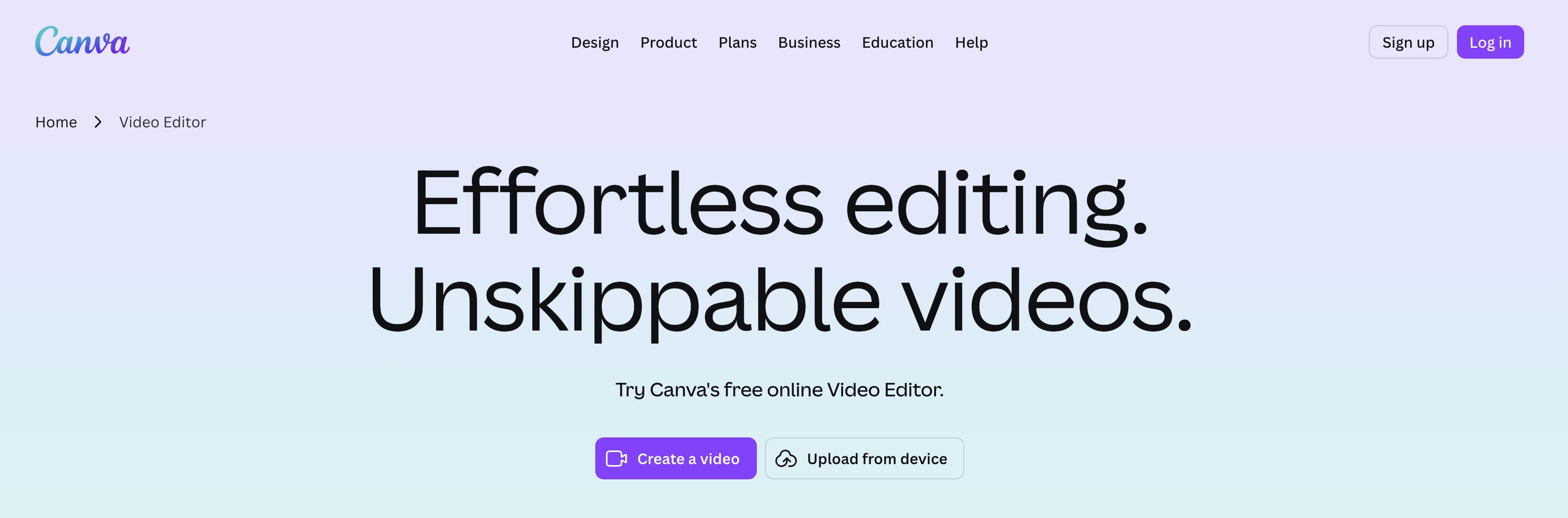Start with the Create a video button text
1568x518 pixels.
[688, 458]
